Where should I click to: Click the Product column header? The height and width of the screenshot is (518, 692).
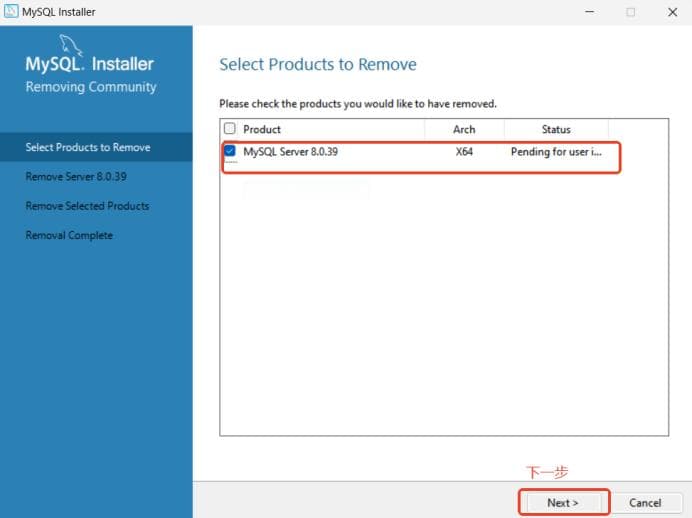tap(262, 129)
